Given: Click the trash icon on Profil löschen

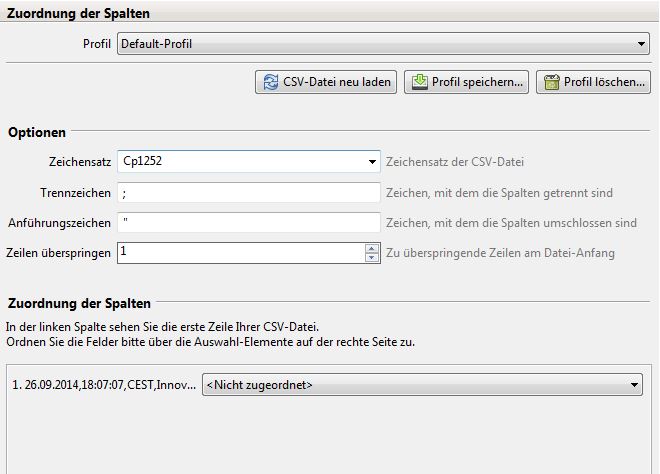Looking at the screenshot, I should tap(550, 82).
